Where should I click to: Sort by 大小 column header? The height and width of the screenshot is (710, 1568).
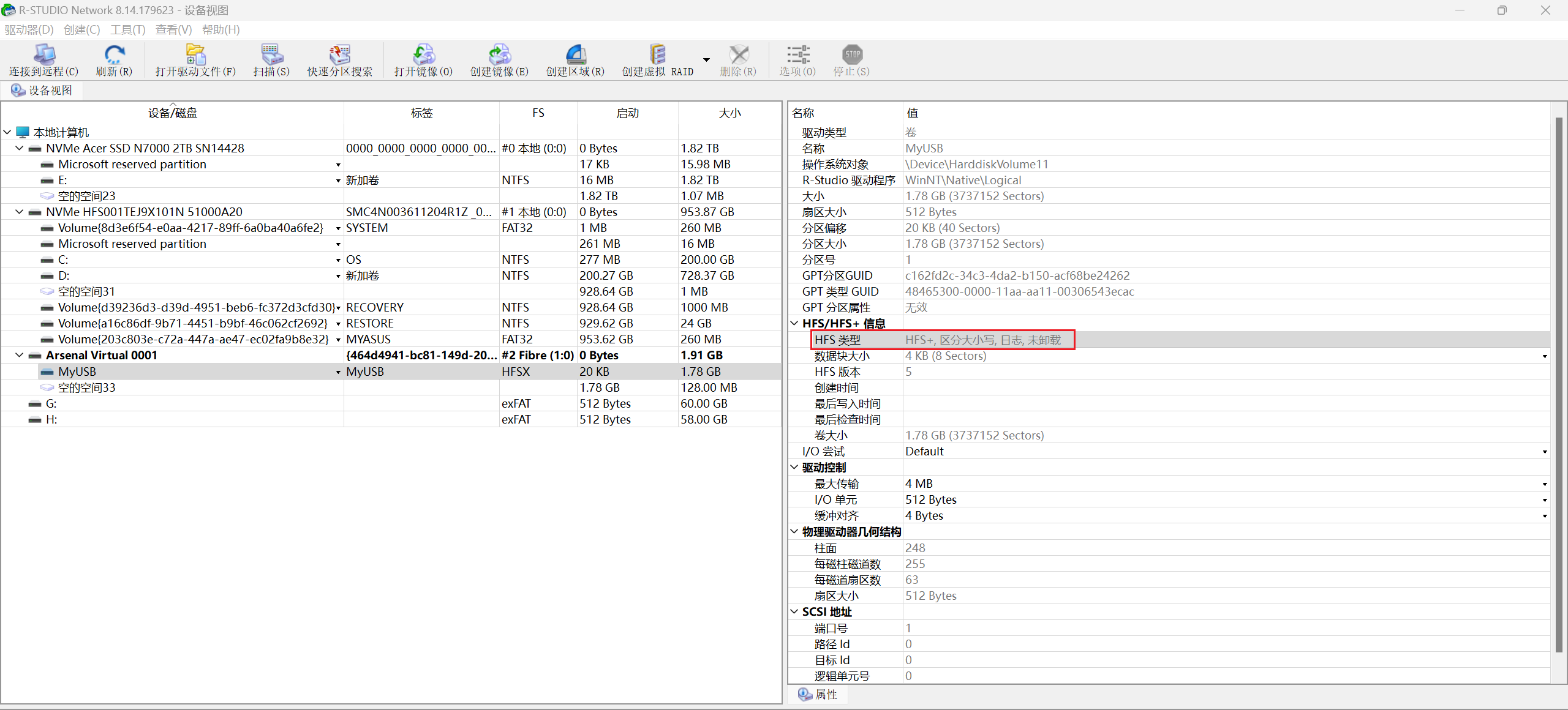(729, 113)
